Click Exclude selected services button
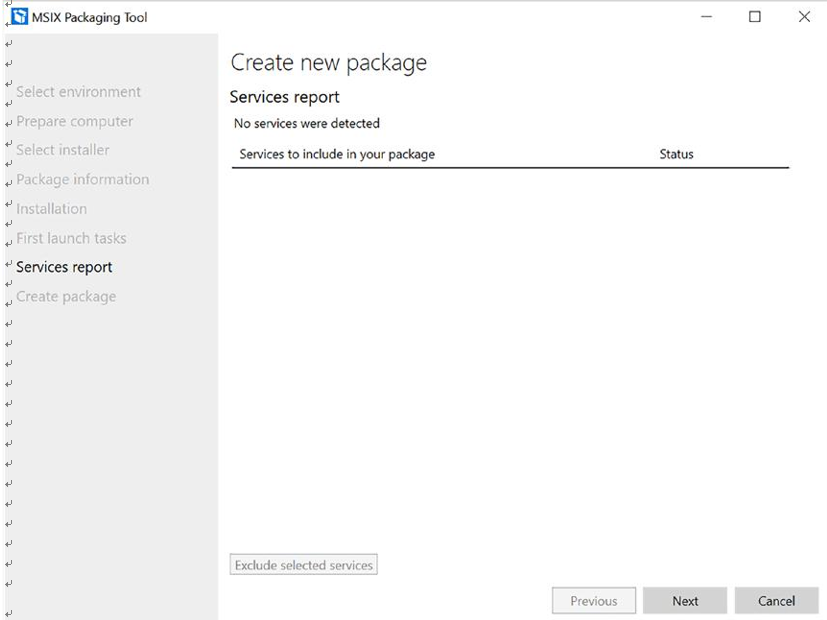 click(304, 565)
